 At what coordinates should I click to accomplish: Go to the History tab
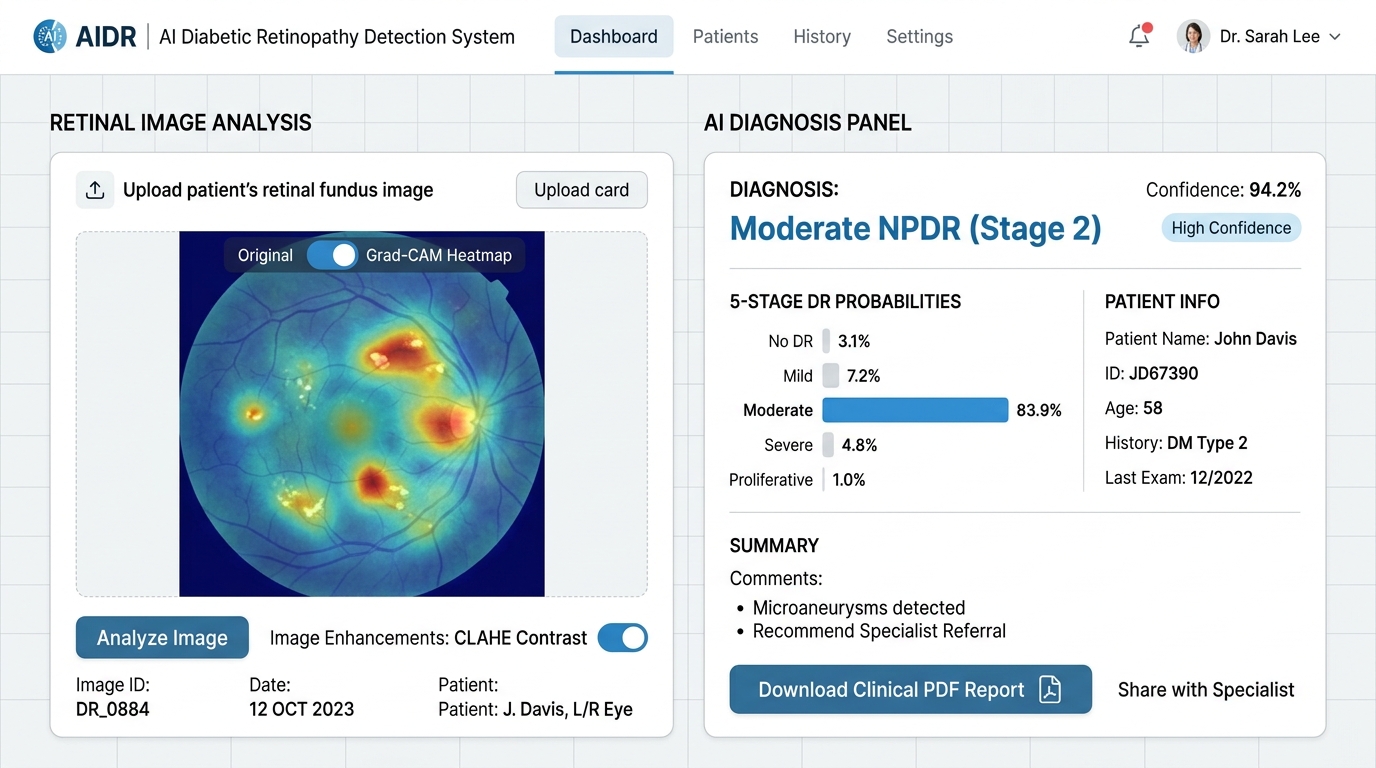pyautogui.click(x=822, y=37)
